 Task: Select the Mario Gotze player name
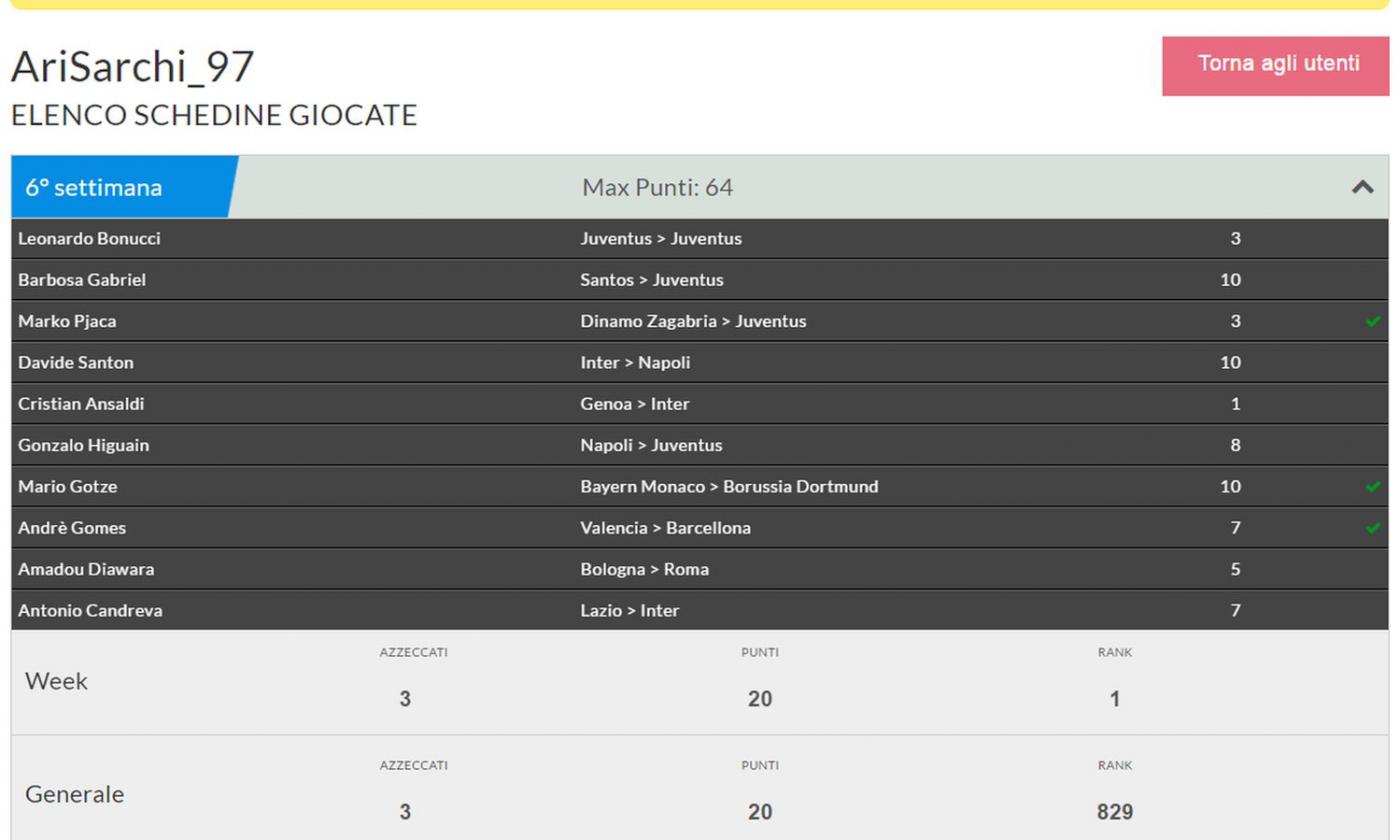point(67,486)
